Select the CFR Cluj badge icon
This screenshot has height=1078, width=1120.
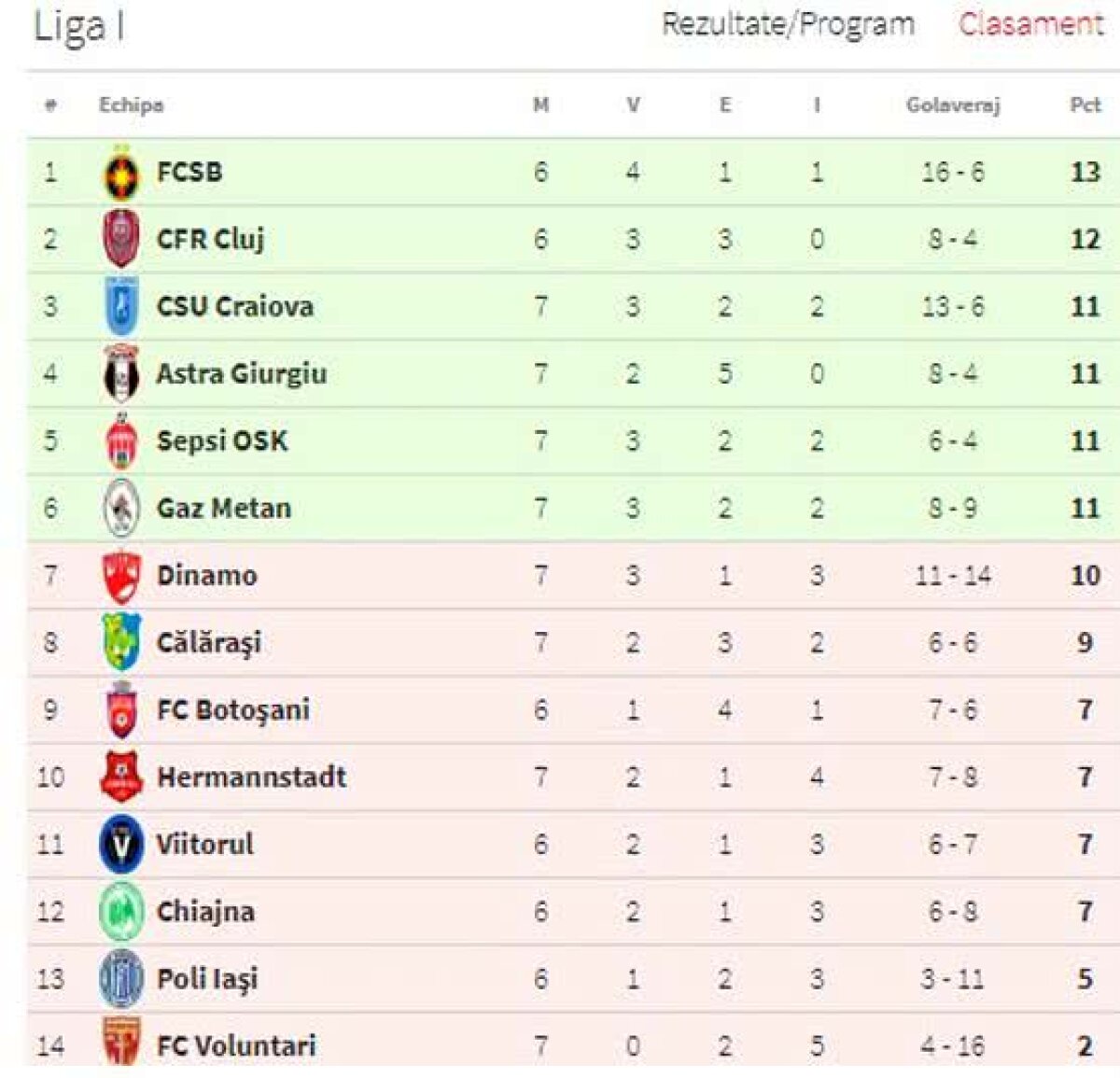[120, 238]
